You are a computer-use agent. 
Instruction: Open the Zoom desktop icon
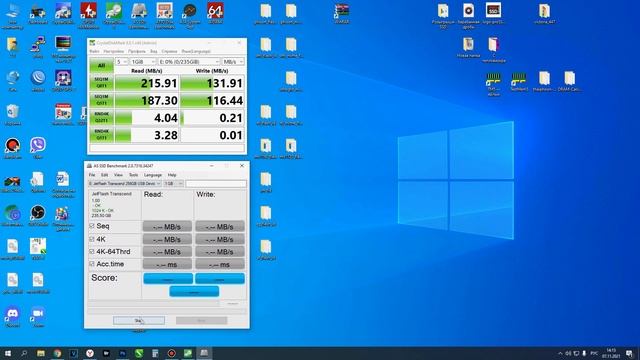pos(38,317)
